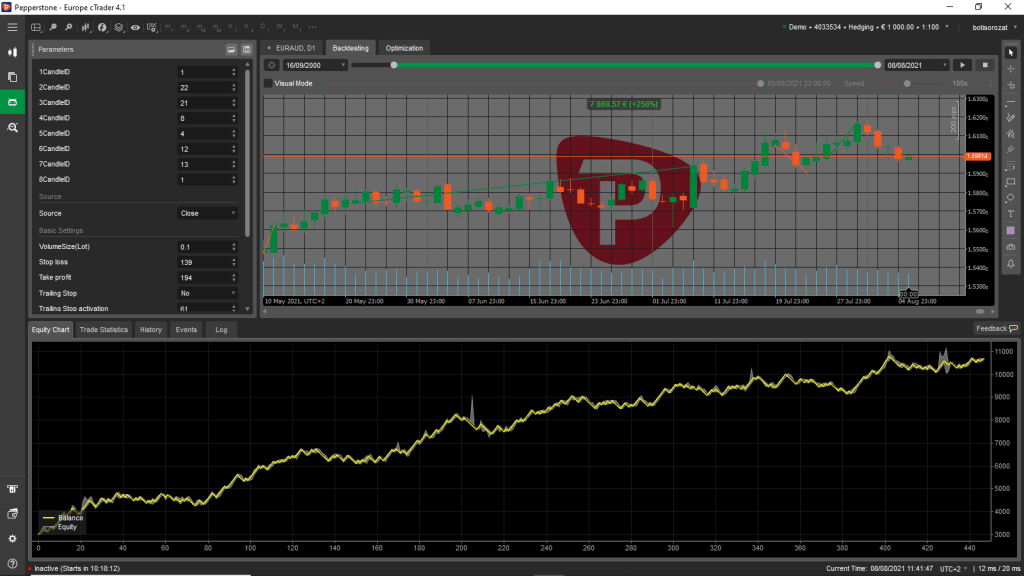This screenshot has height=576, width=1024.
Task: Start the backtest with play button
Action: point(964,65)
